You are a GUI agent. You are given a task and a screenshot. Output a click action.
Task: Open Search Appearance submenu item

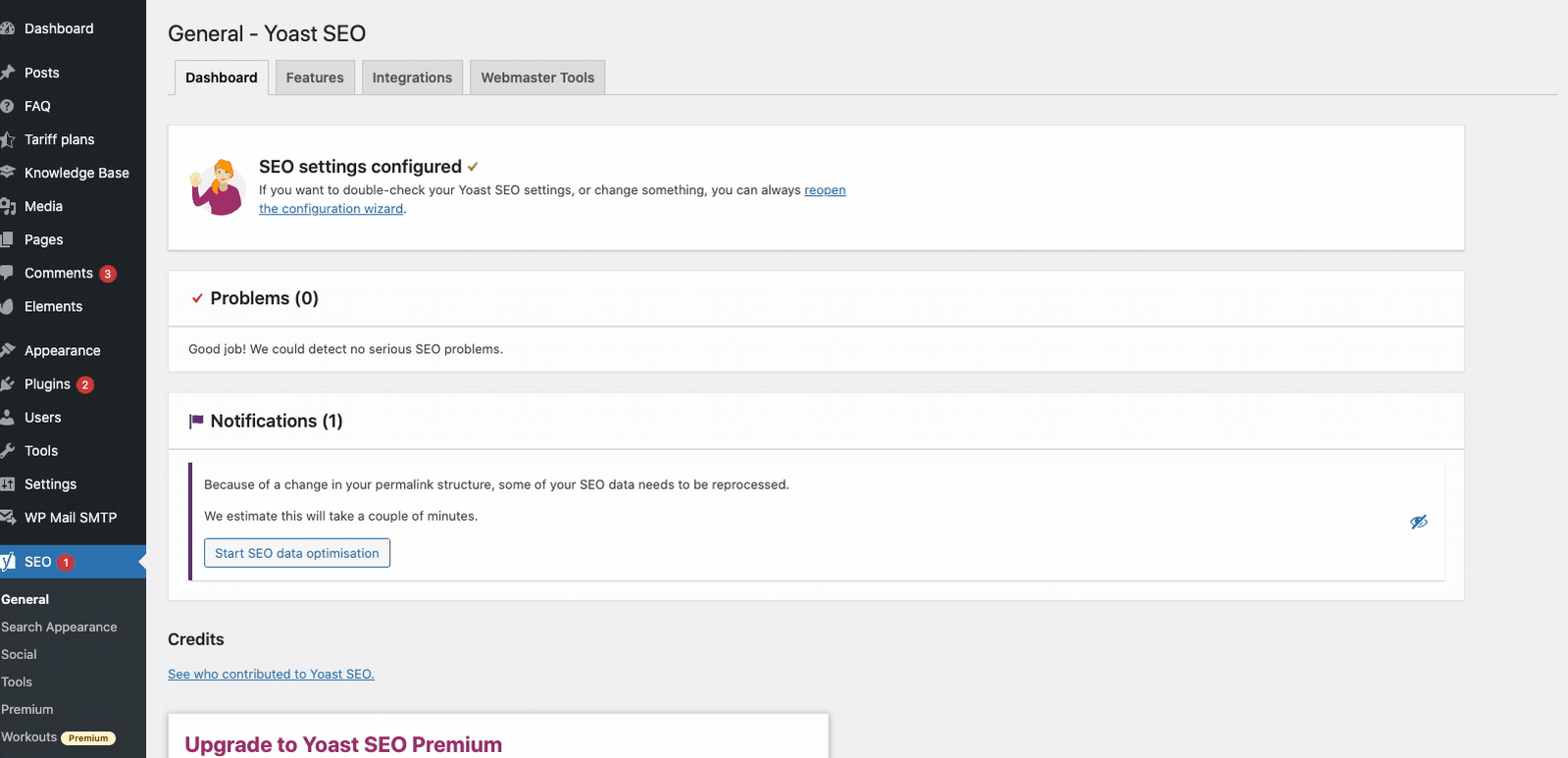pyautogui.click(x=59, y=627)
